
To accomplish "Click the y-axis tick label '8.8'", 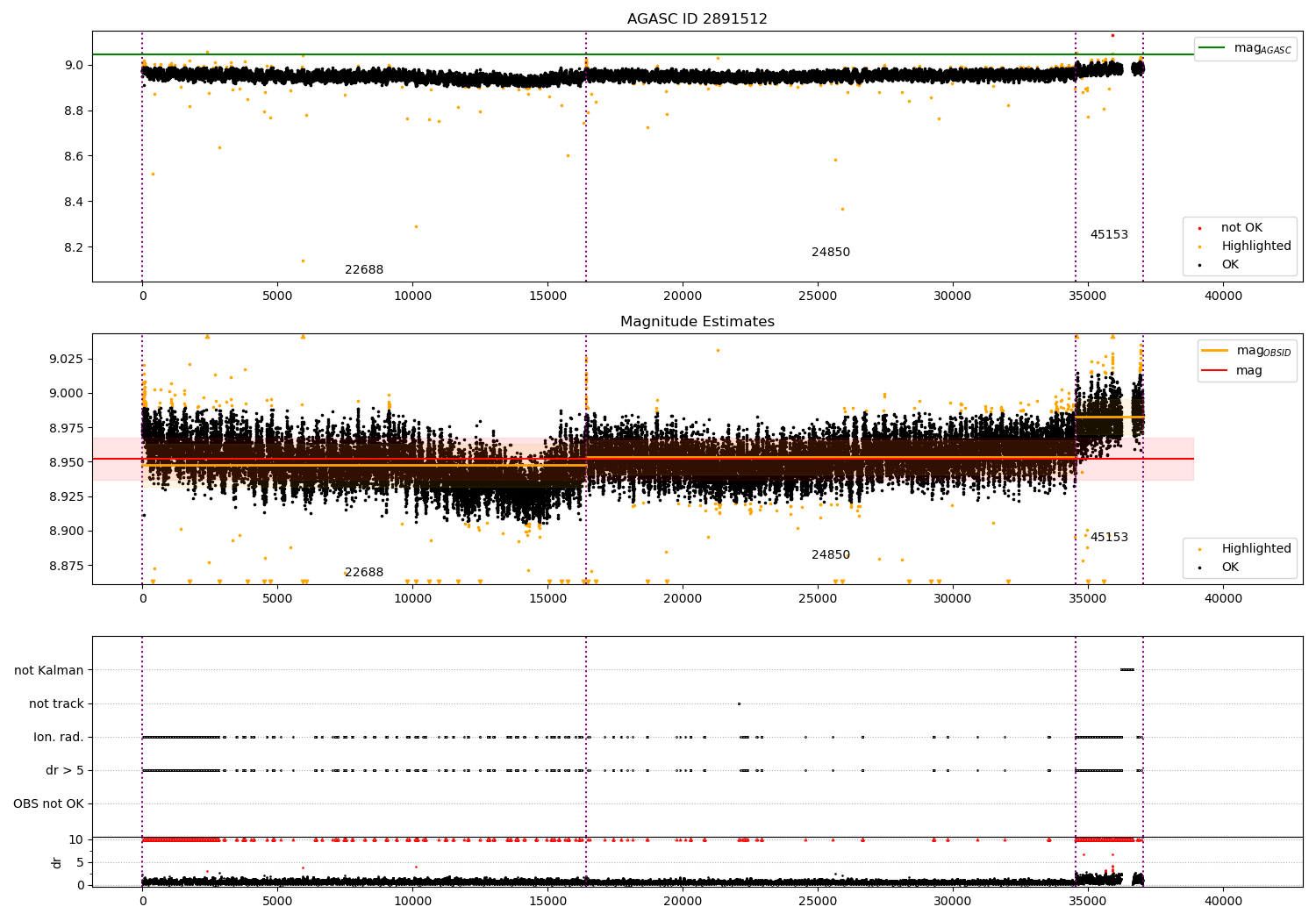I will [x=75, y=111].
